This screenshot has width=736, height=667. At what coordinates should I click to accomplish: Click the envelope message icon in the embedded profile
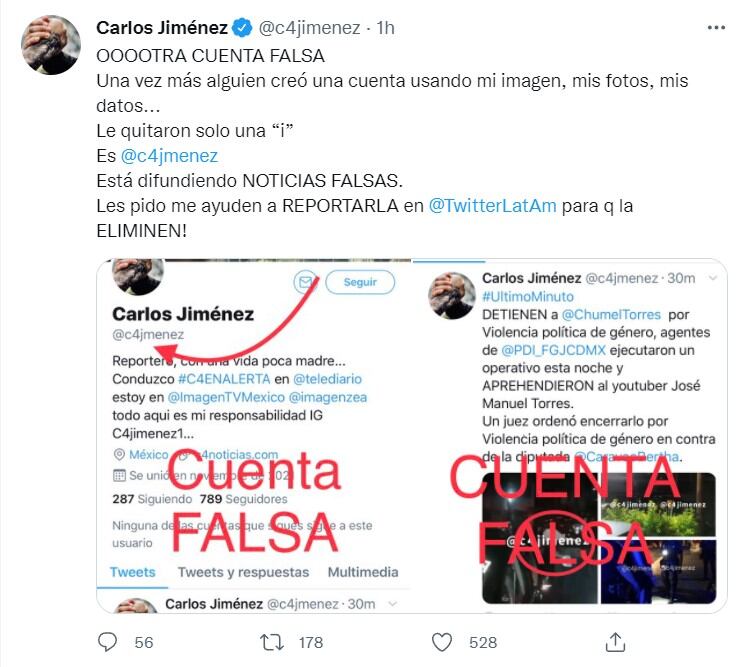305,282
